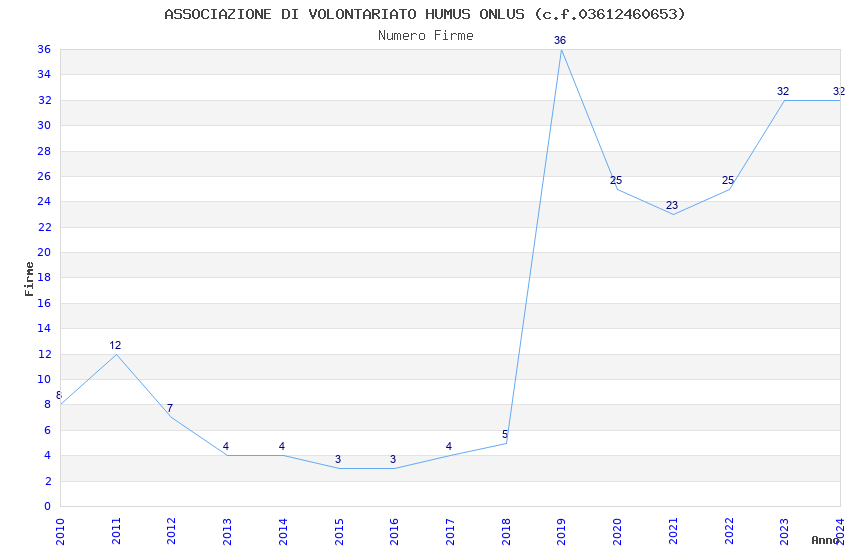Click the vertical 'Firme' axis label
Screen dimensions: 850x550
pos(29,279)
